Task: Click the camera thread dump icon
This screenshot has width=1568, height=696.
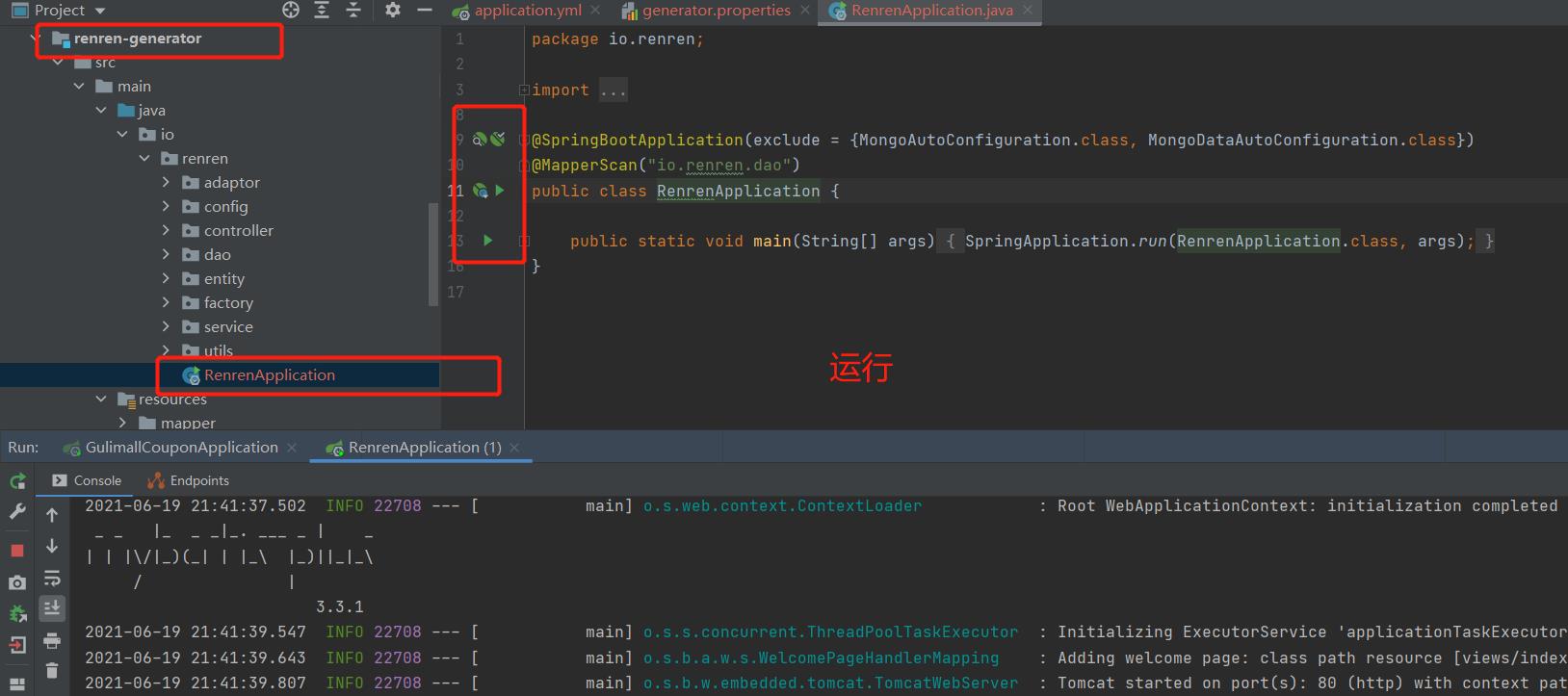Action: 17,582
